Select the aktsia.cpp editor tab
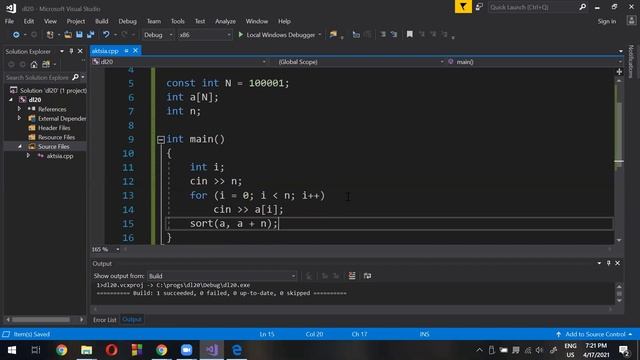The height and width of the screenshot is (360, 640). [x=105, y=51]
